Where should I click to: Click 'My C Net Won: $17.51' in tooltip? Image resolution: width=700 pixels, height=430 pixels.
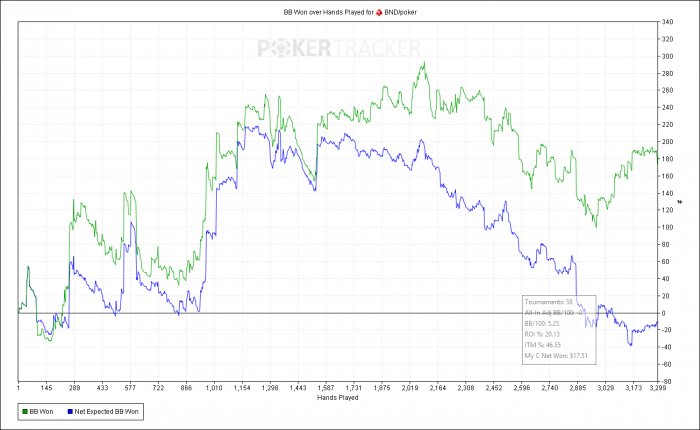tap(556, 356)
